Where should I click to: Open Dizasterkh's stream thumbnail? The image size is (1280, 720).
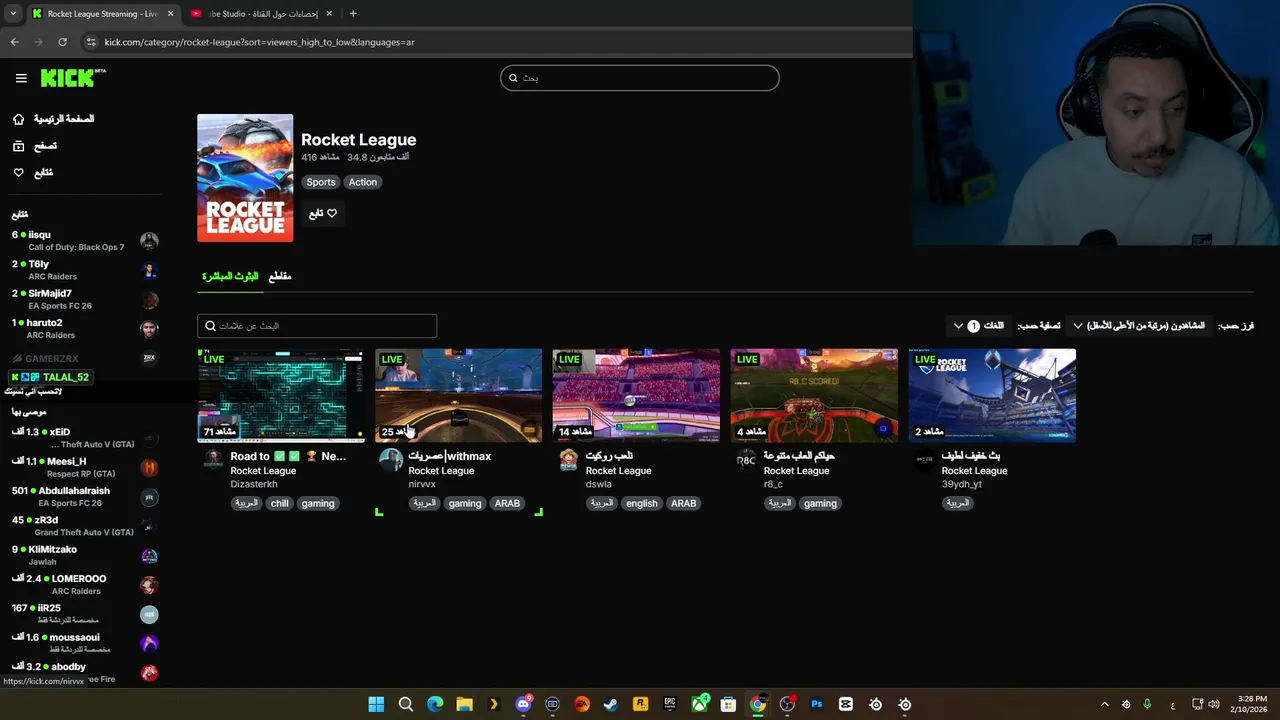pyautogui.click(x=281, y=395)
